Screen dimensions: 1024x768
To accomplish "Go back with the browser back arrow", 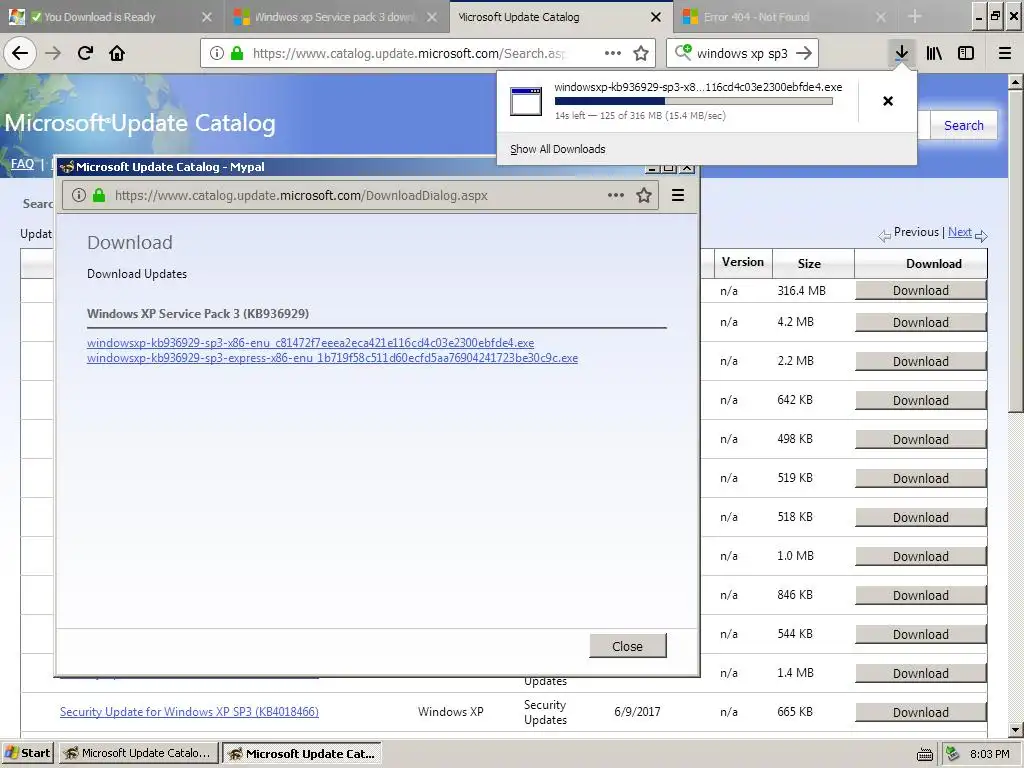I will 20,53.
